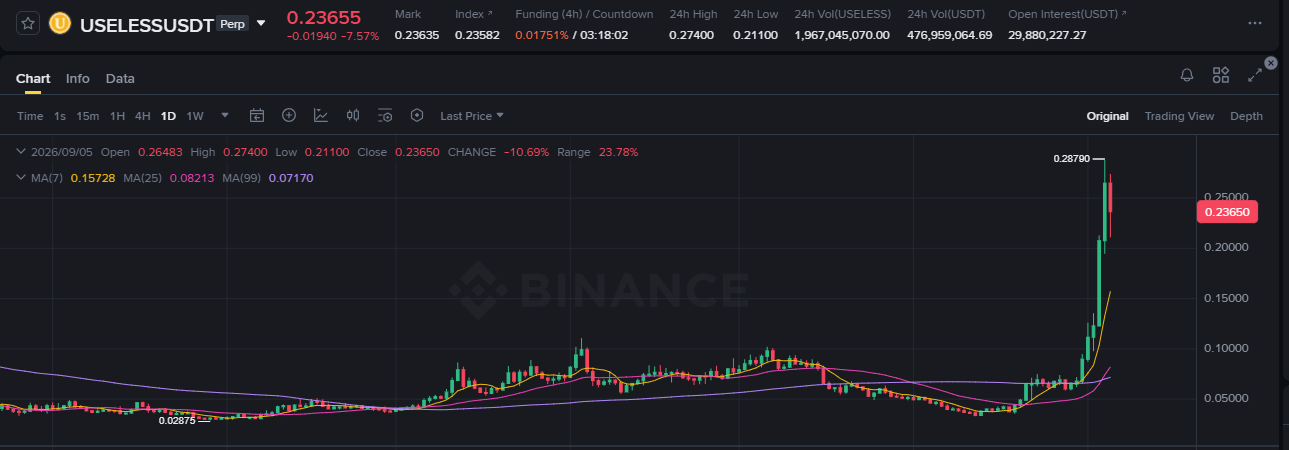Viewport: 1289px width, 450px height.
Task: Select the 15m time interval
Action: pos(88,116)
